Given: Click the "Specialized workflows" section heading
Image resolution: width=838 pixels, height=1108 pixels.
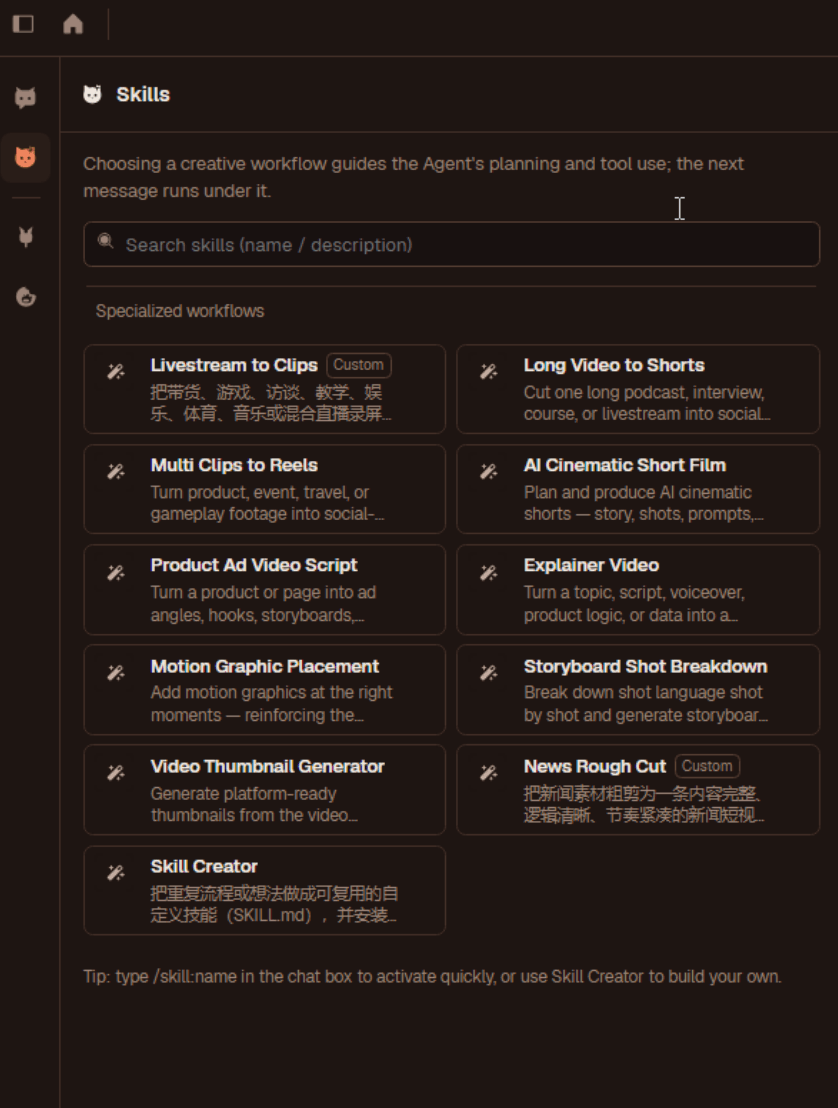Looking at the screenshot, I should (179, 311).
